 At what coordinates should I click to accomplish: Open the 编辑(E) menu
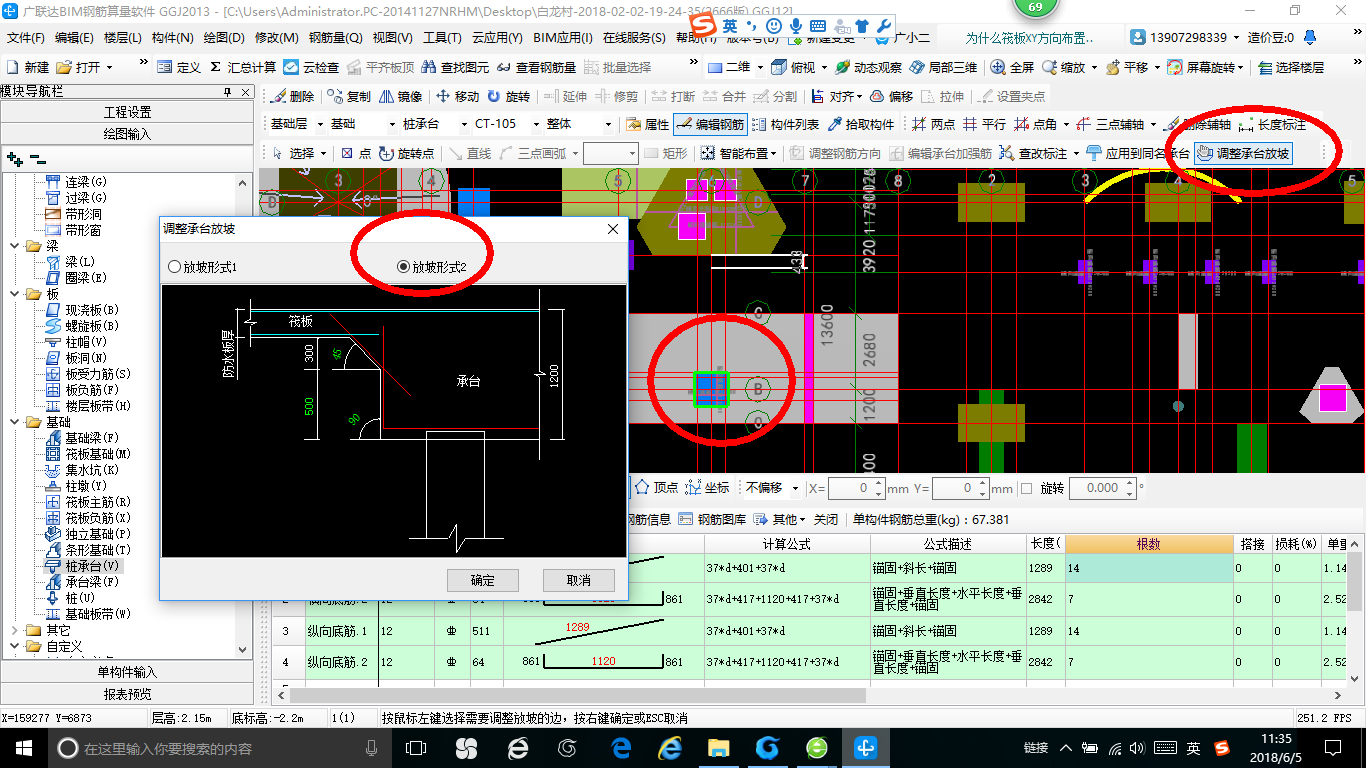point(74,38)
